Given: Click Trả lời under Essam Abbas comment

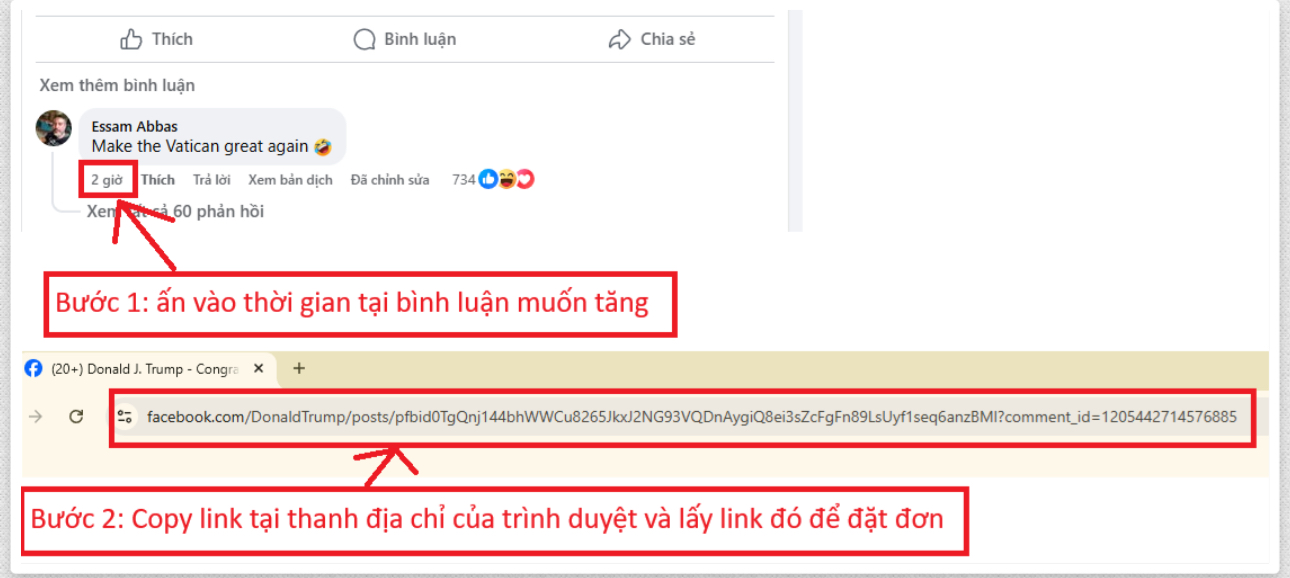Looking at the screenshot, I should click(212, 180).
